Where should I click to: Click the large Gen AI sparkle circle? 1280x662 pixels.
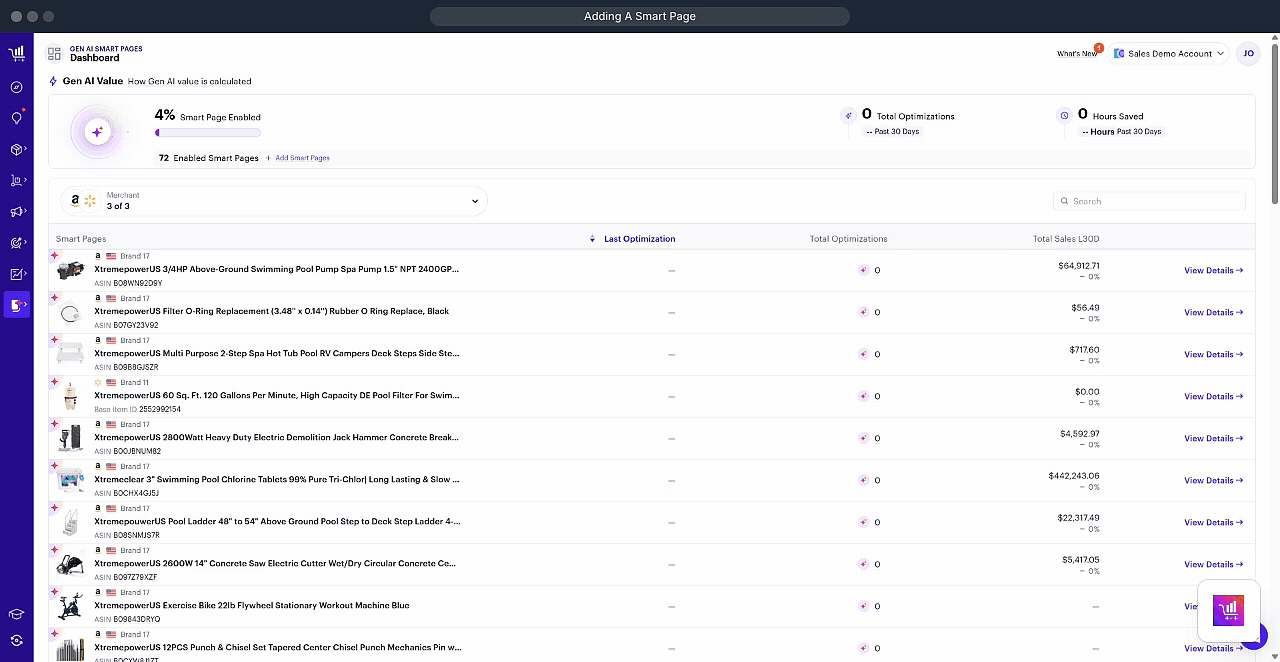[97, 131]
